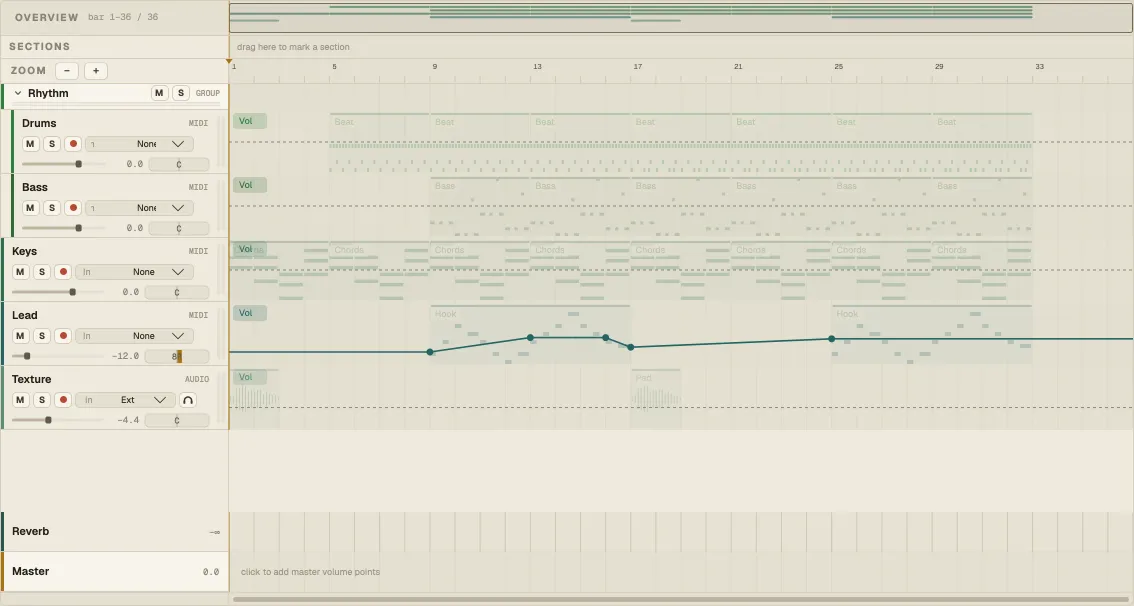Select Lead automation point at bar 13
The image size is (1134, 606).
tap(530, 338)
